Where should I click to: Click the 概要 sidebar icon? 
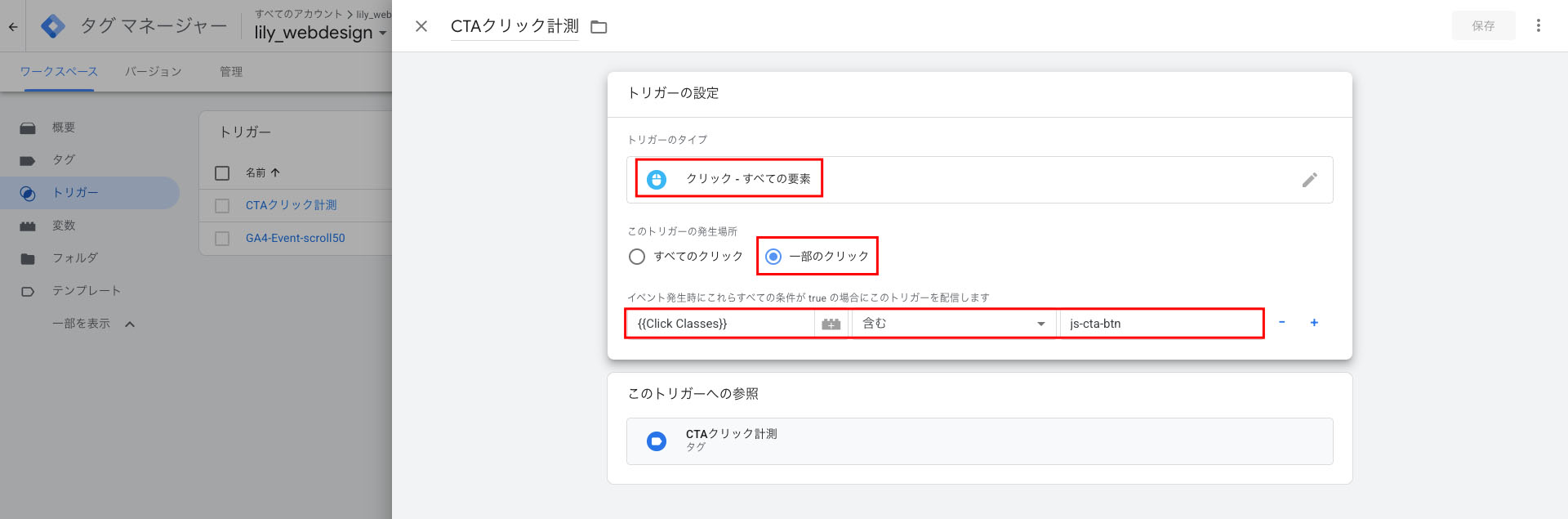point(28,128)
